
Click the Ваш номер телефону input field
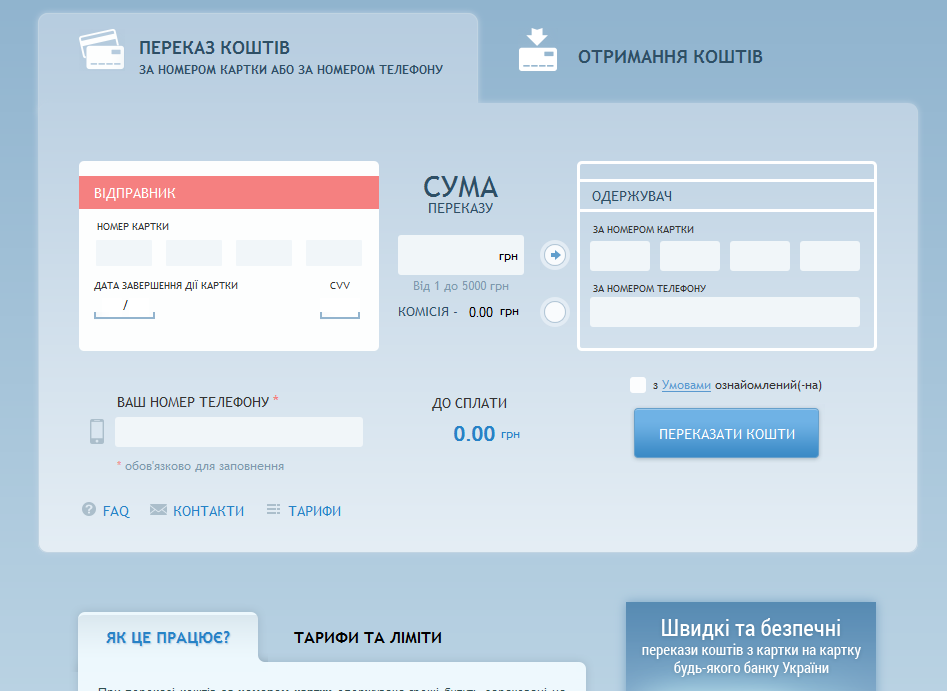pyautogui.click(x=239, y=432)
